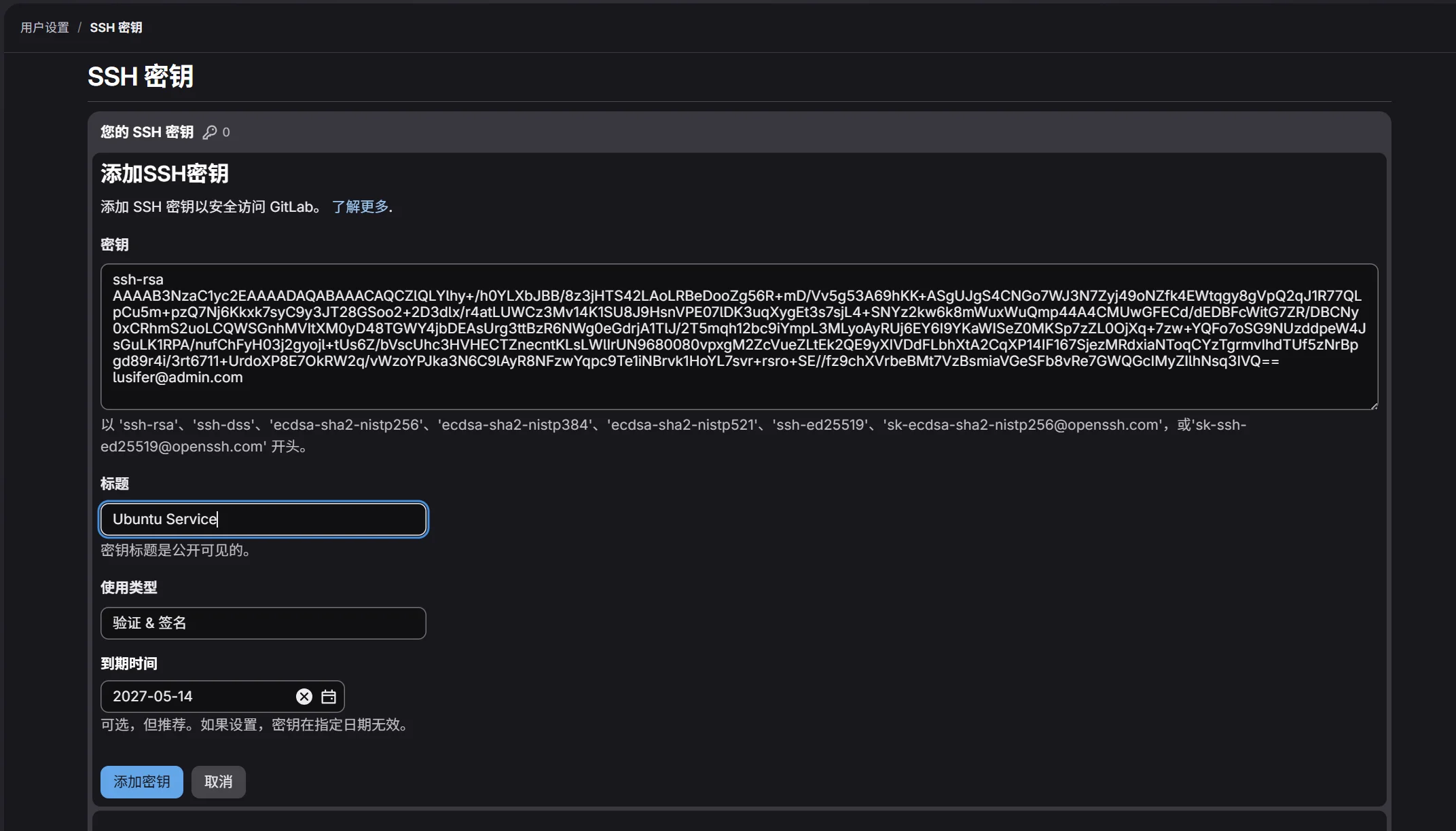
Task: Click the 到期时间 label
Action: [x=129, y=664]
